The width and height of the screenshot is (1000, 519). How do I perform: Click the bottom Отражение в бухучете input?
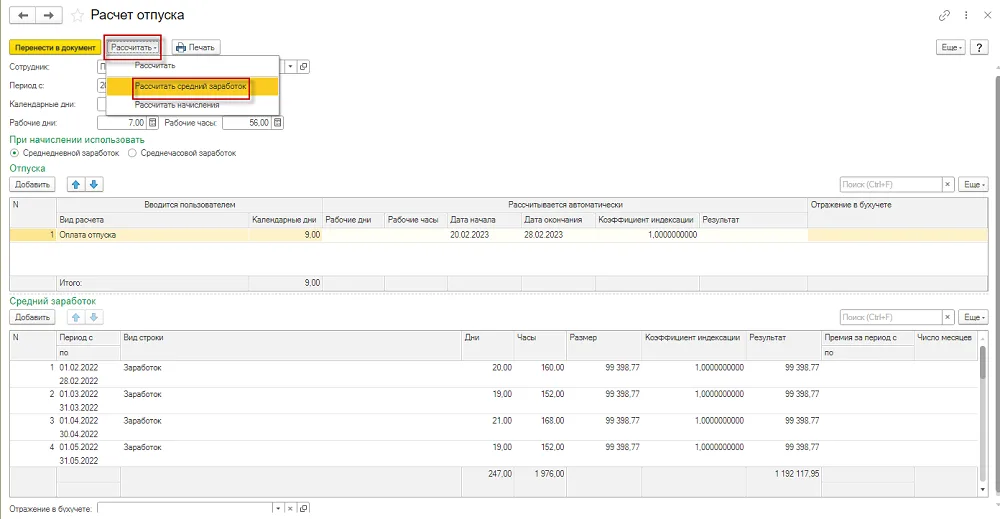[x=185, y=509]
